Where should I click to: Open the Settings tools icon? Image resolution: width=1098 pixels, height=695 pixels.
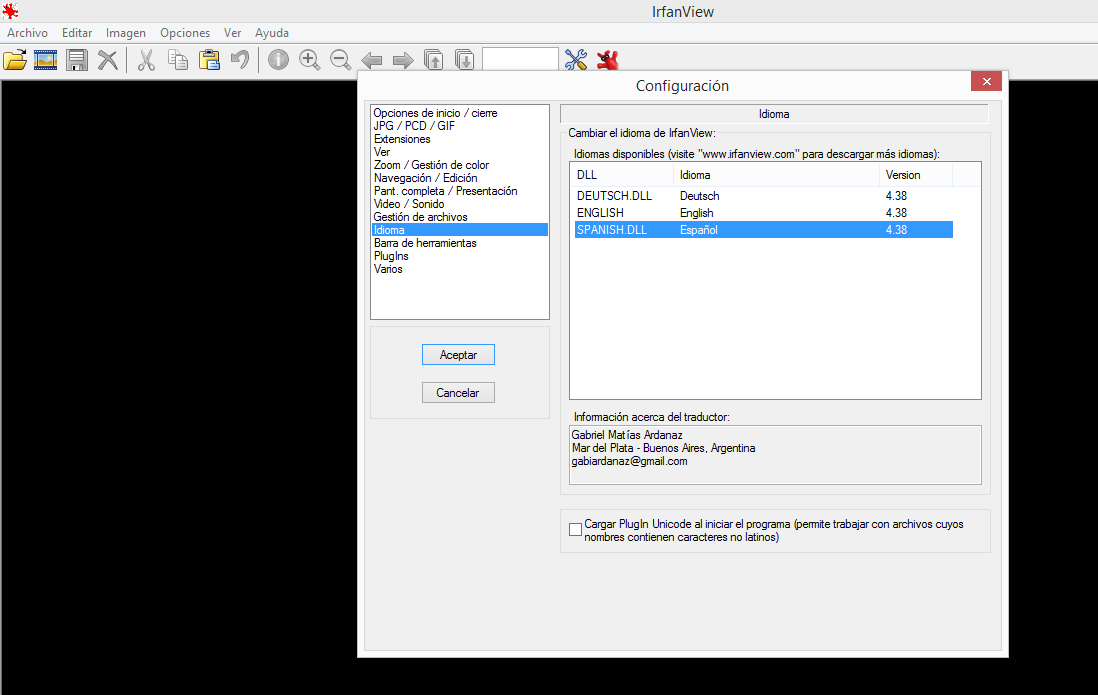click(576, 60)
